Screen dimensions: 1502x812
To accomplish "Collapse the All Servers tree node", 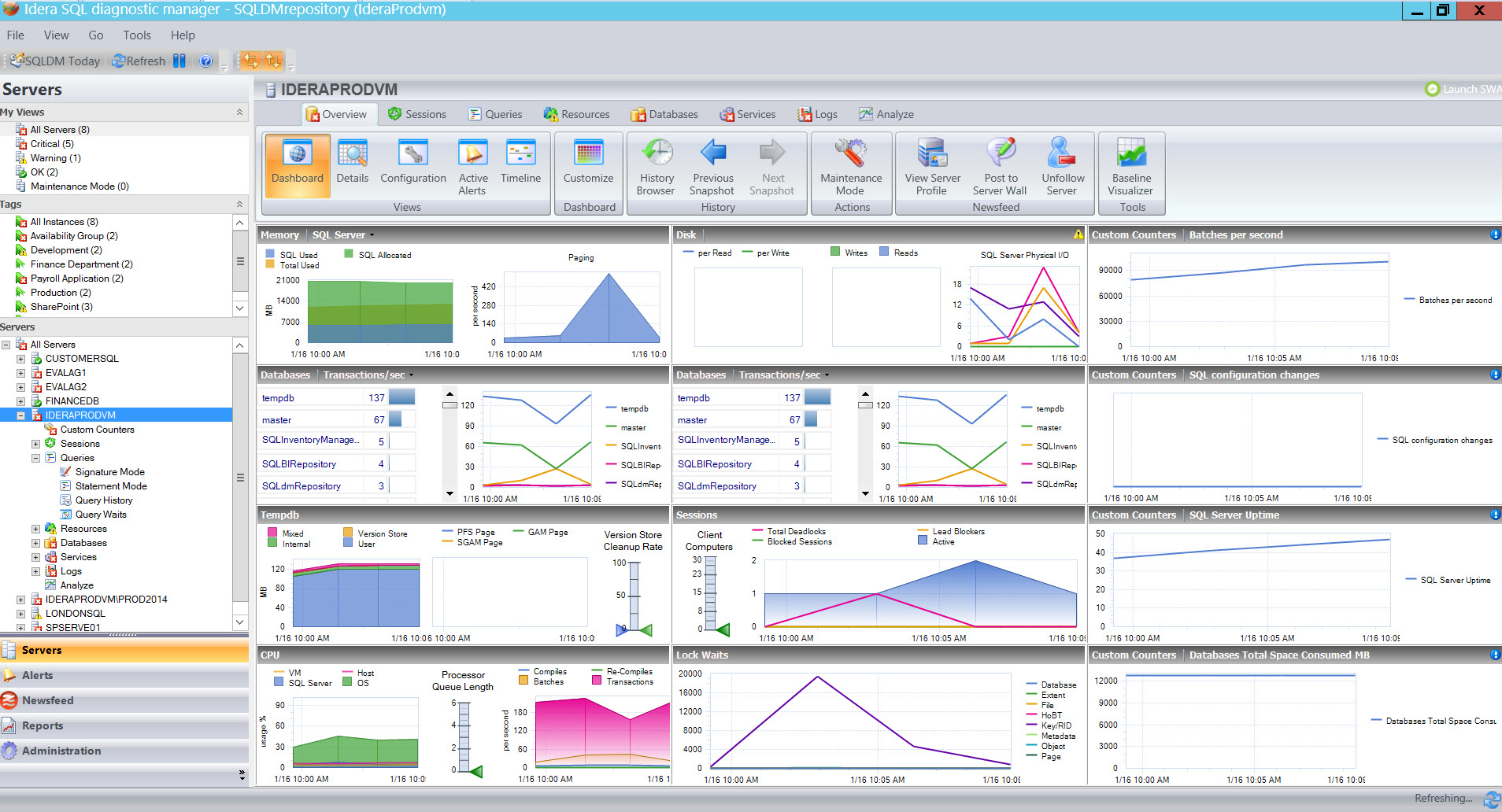I will point(6,345).
